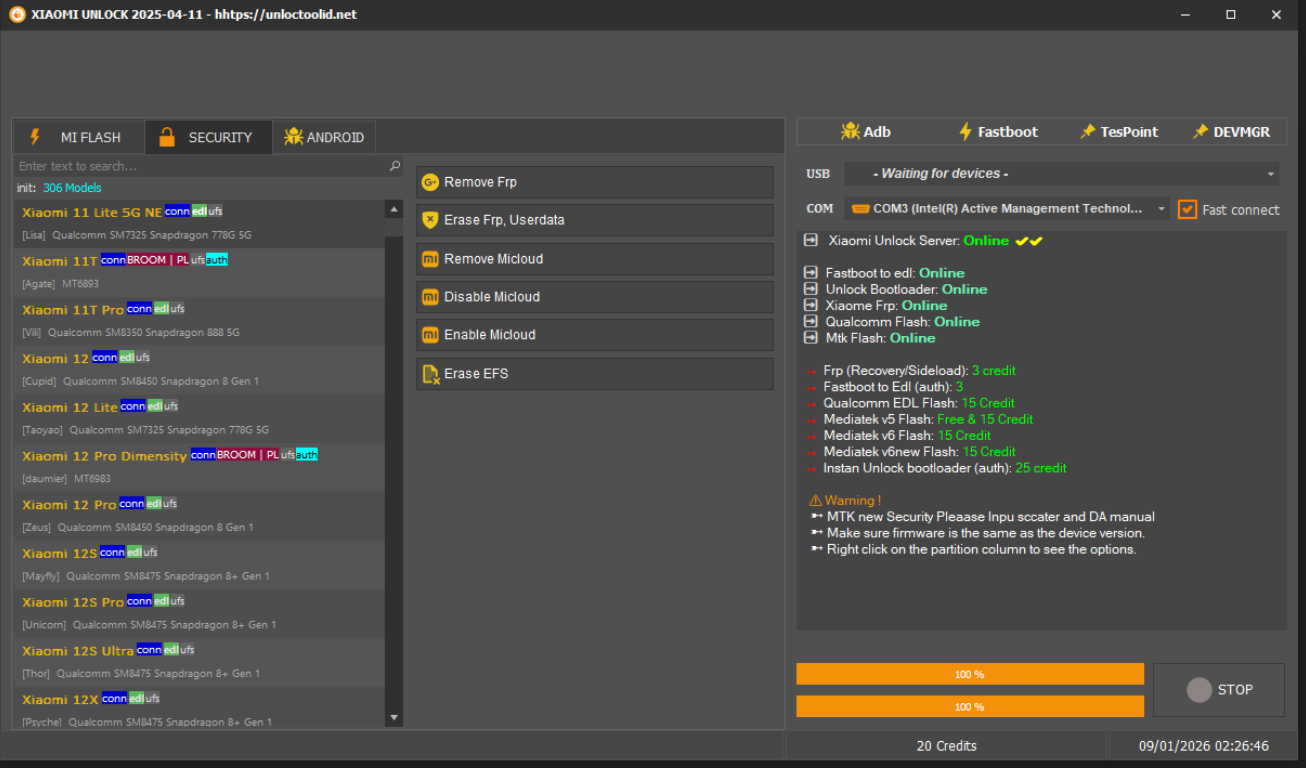Select Xiaomi 12S Ultra model
Image resolution: width=1306 pixels, height=768 pixels.
point(199,662)
